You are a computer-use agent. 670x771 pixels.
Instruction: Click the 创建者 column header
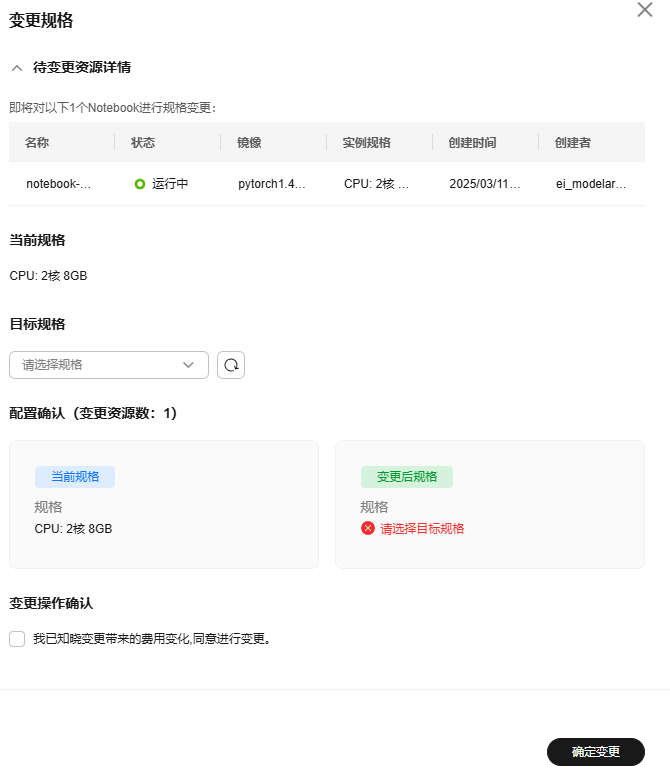pyautogui.click(x=572, y=143)
